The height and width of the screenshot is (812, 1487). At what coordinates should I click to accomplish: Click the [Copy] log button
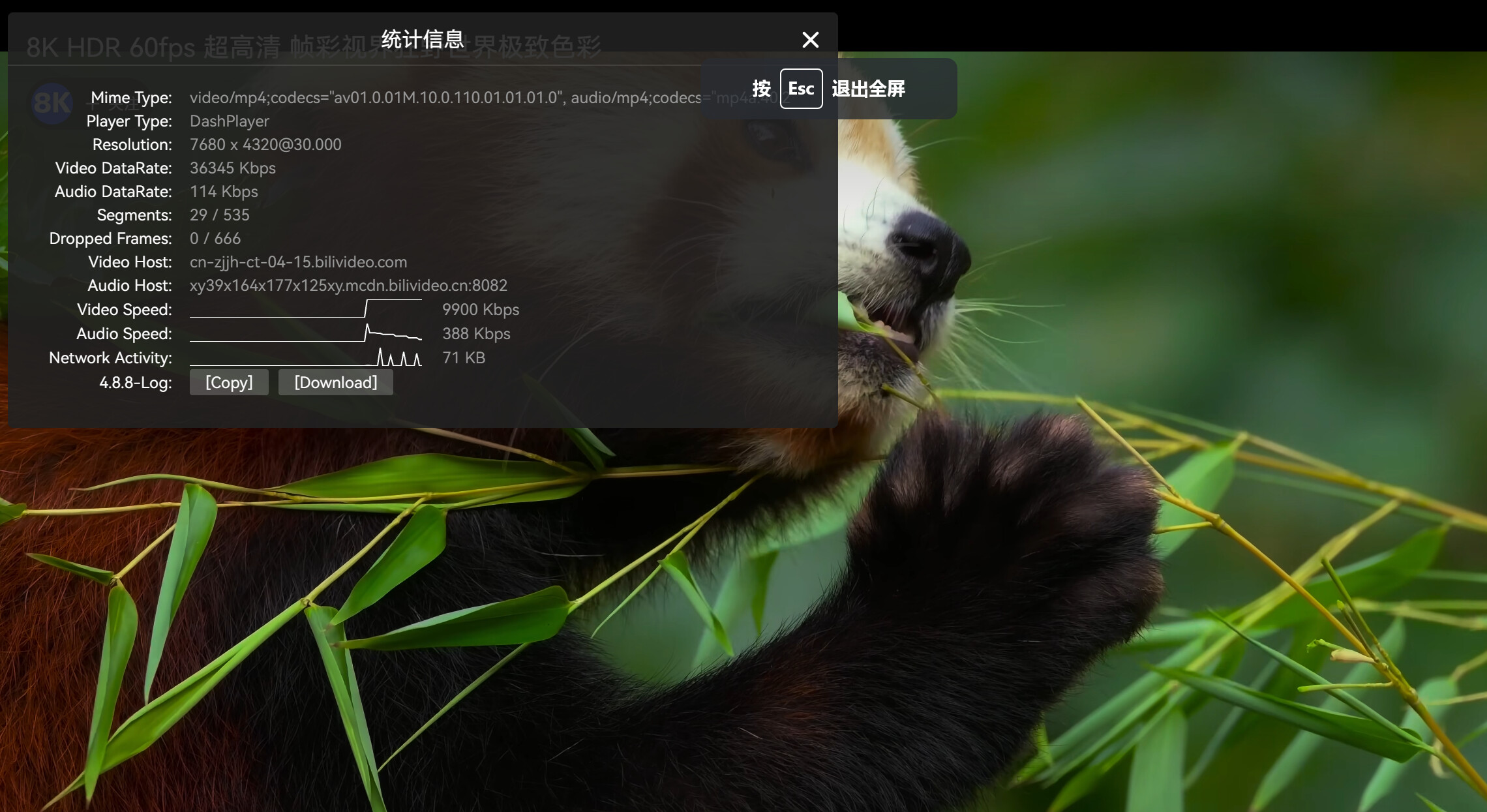(229, 382)
